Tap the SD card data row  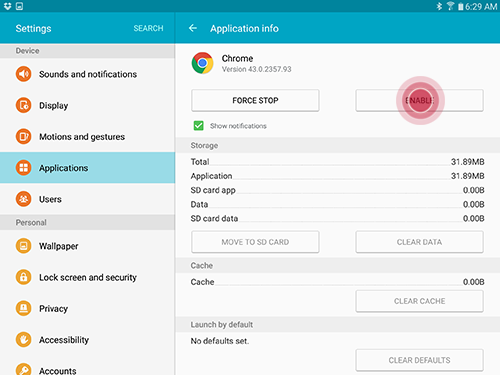[x=337, y=219]
